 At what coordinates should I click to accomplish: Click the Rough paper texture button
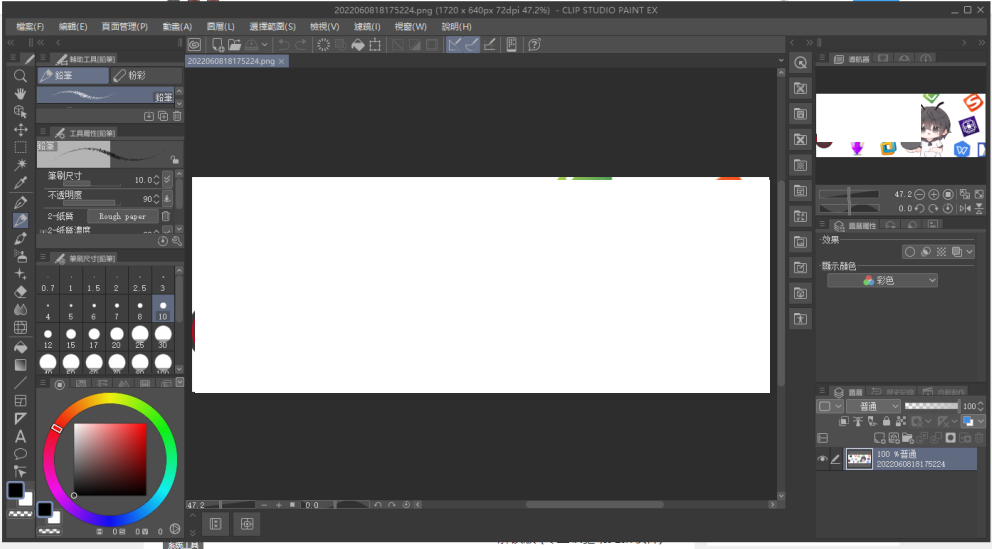coord(122,216)
